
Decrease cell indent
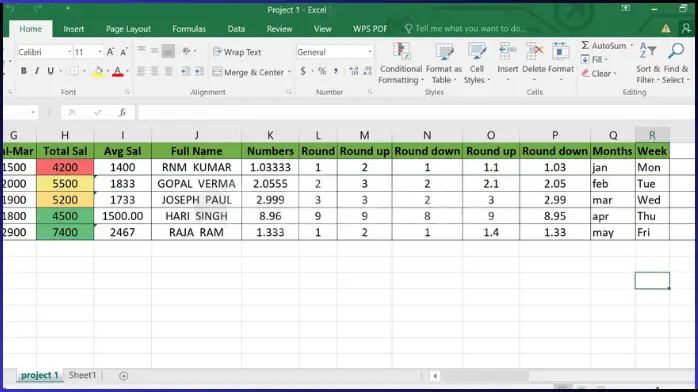click(185, 71)
